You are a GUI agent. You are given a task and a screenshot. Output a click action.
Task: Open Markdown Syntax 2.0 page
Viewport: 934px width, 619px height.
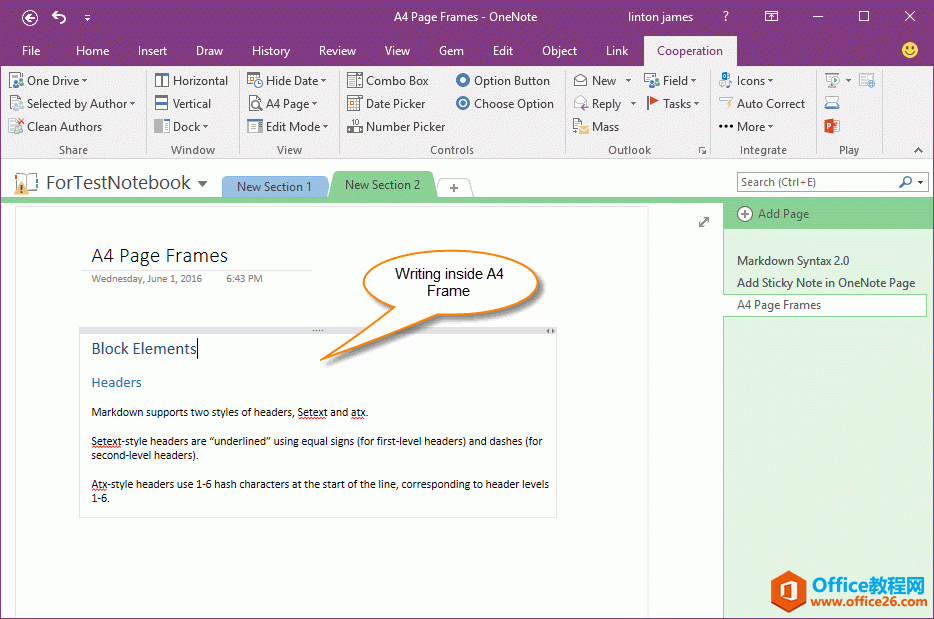coord(793,261)
